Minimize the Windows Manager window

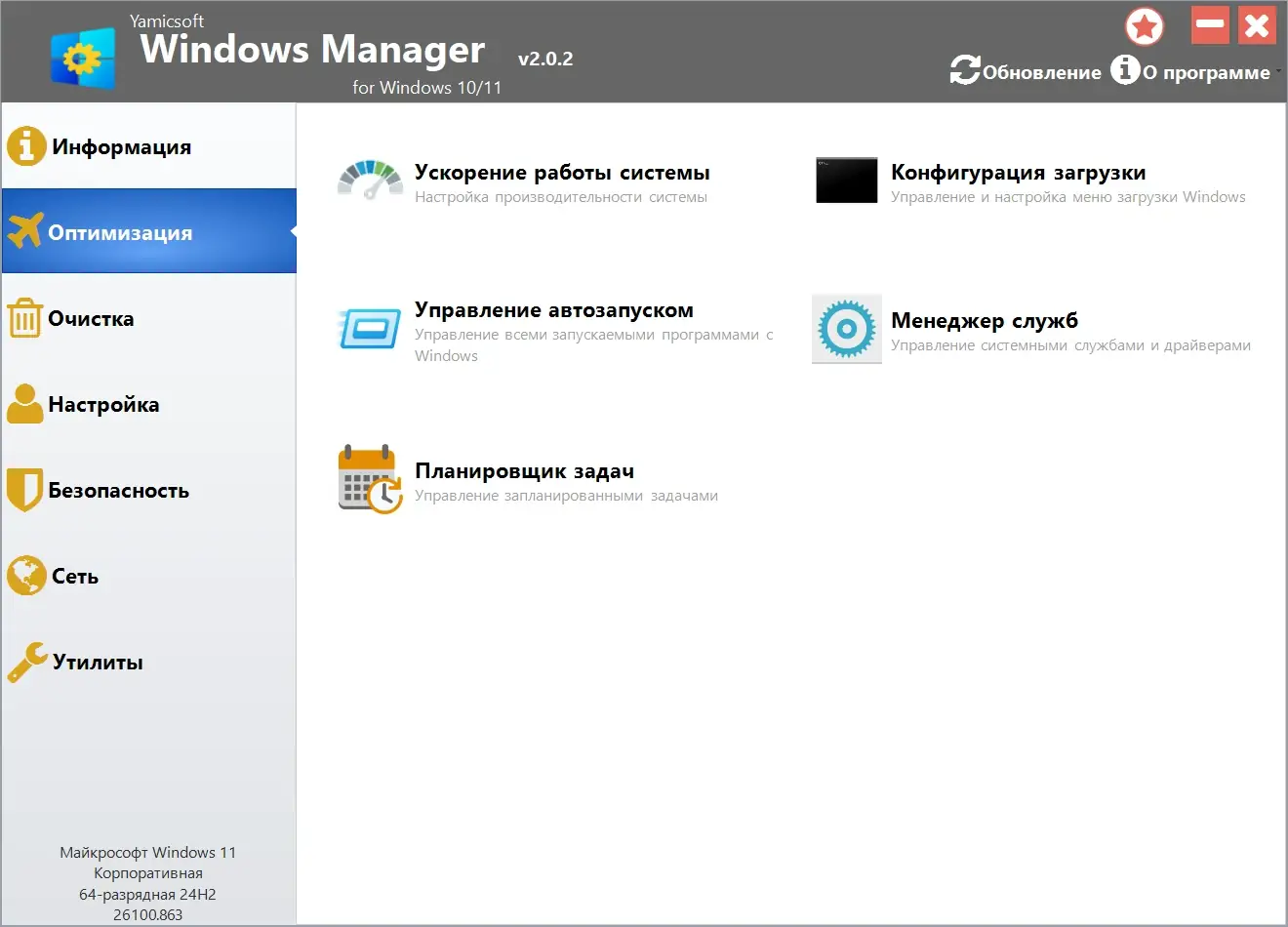1210,25
